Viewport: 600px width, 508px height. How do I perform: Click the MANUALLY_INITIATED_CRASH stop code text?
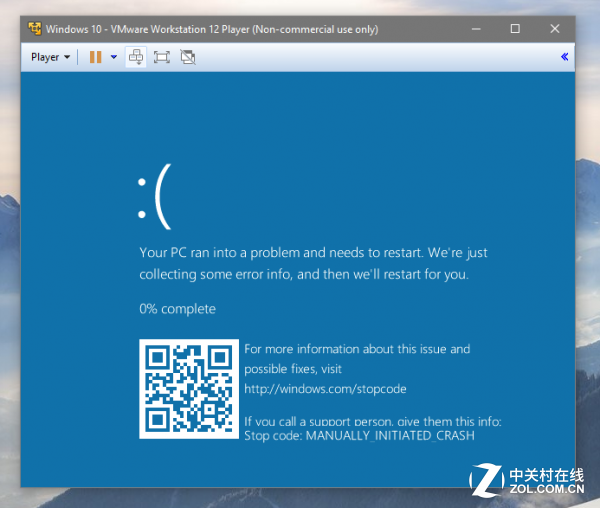tap(390, 436)
